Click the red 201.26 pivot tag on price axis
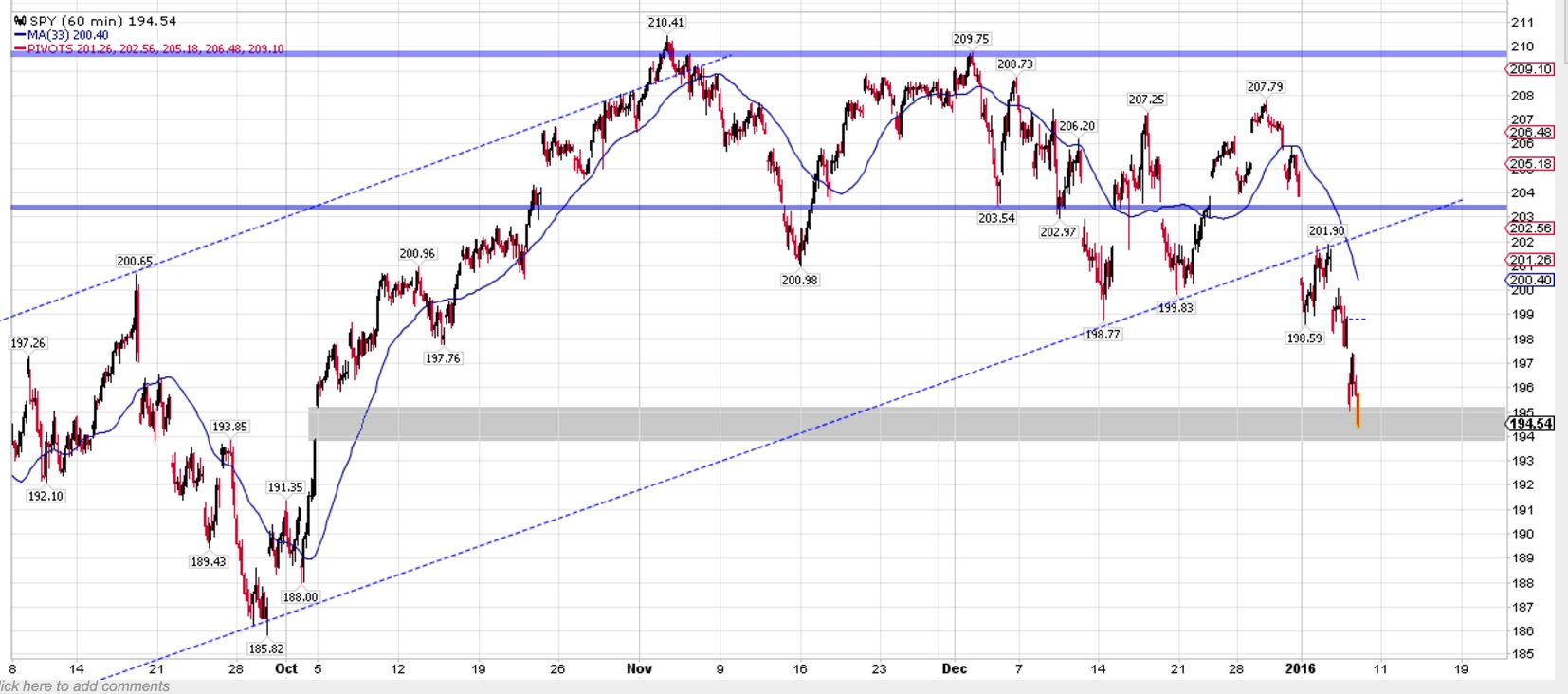The width and height of the screenshot is (1568, 694). pyautogui.click(x=1531, y=260)
